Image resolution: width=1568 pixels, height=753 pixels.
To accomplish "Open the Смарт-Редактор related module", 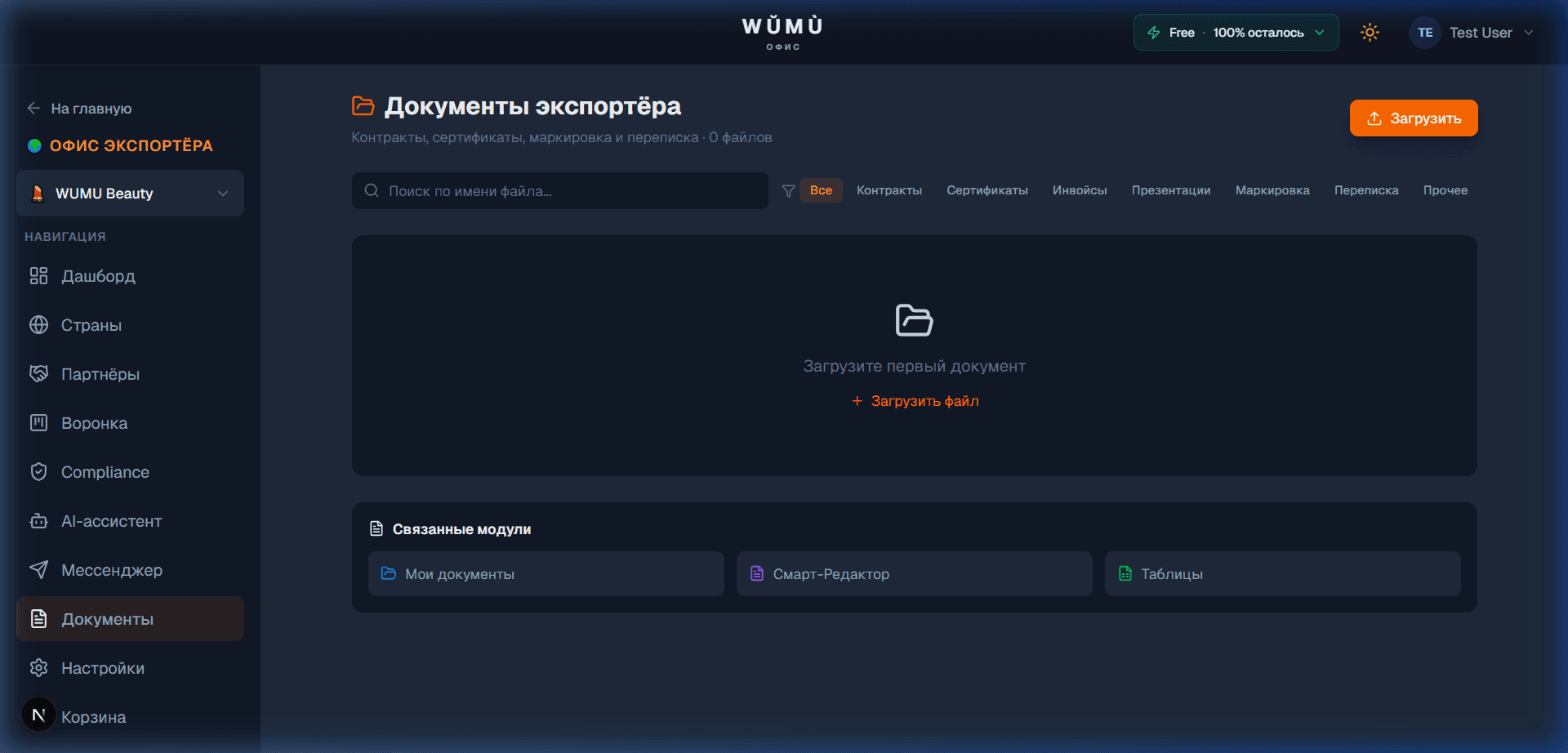I will [x=914, y=574].
